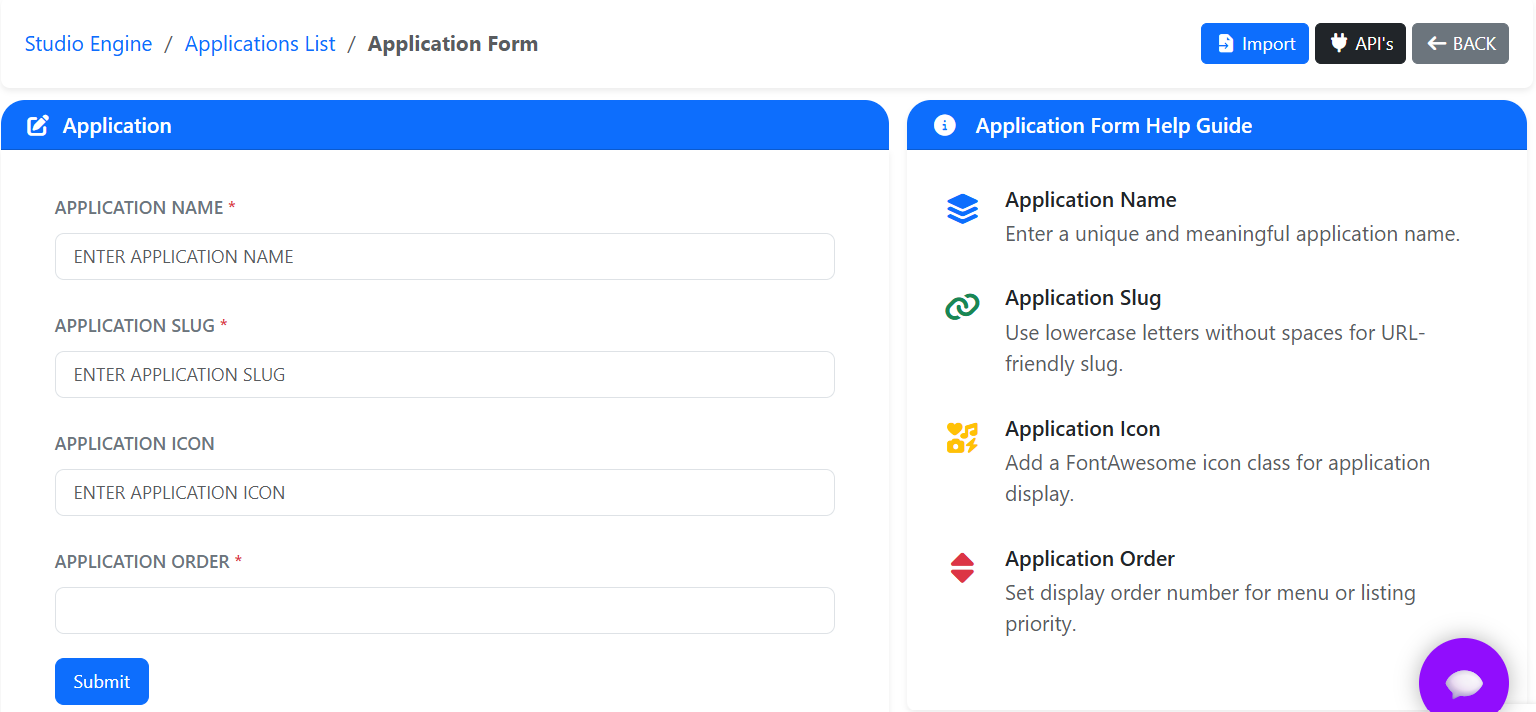Click the edit icon beside Application header
The image size is (1536, 712).
[38, 126]
